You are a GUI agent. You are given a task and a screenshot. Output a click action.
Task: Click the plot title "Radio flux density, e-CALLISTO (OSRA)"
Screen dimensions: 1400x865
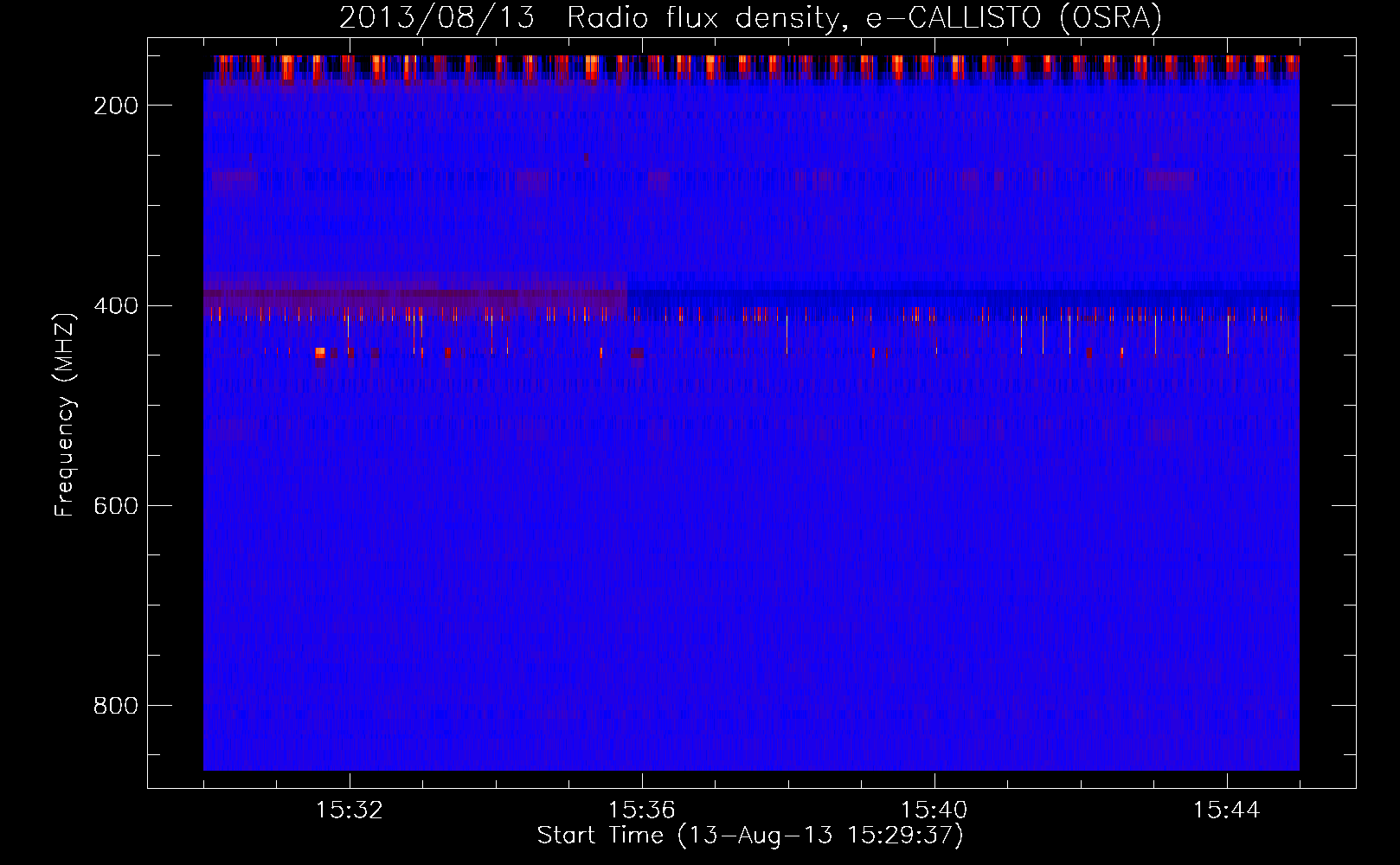(864, 17)
